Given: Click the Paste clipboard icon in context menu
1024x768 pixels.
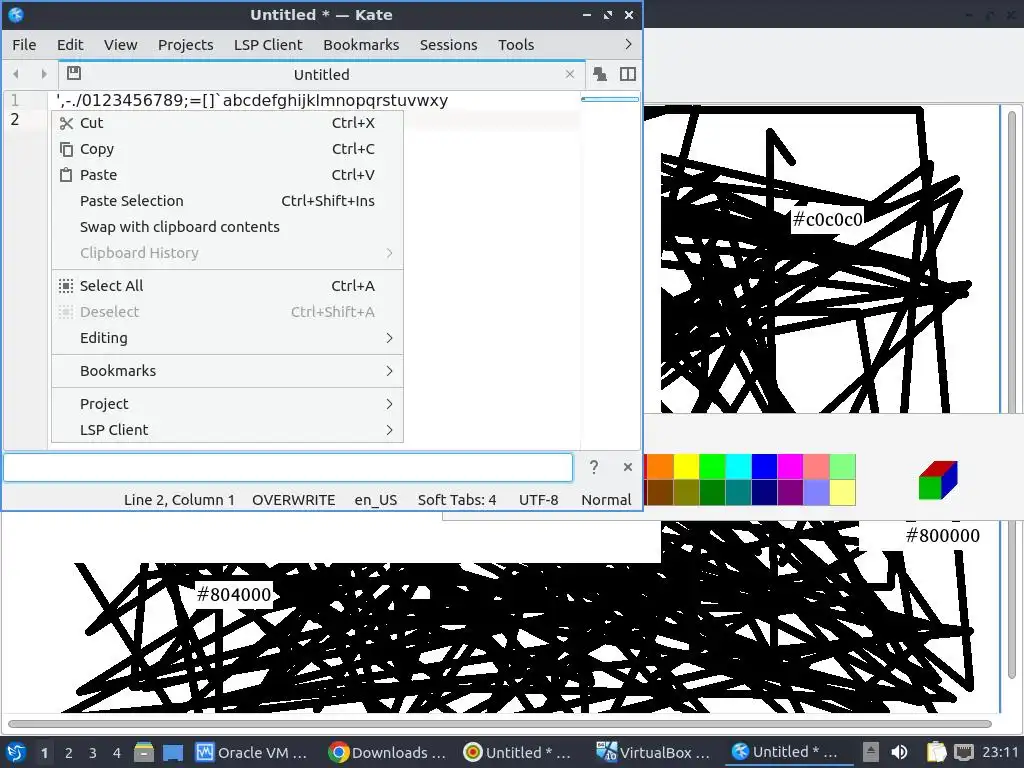Looking at the screenshot, I should [x=66, y=175].
